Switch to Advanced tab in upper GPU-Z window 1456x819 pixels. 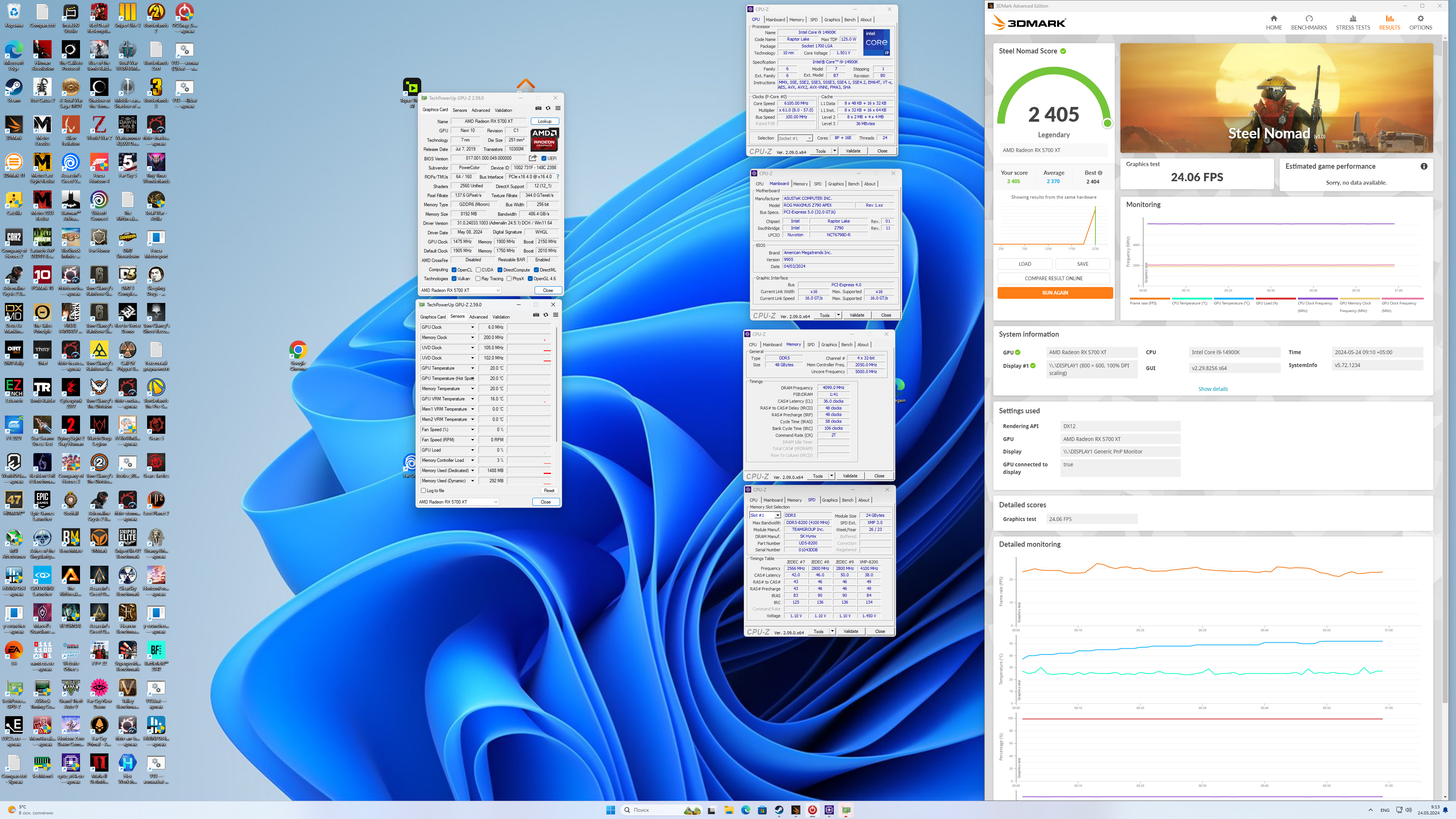tap(480, 110)
